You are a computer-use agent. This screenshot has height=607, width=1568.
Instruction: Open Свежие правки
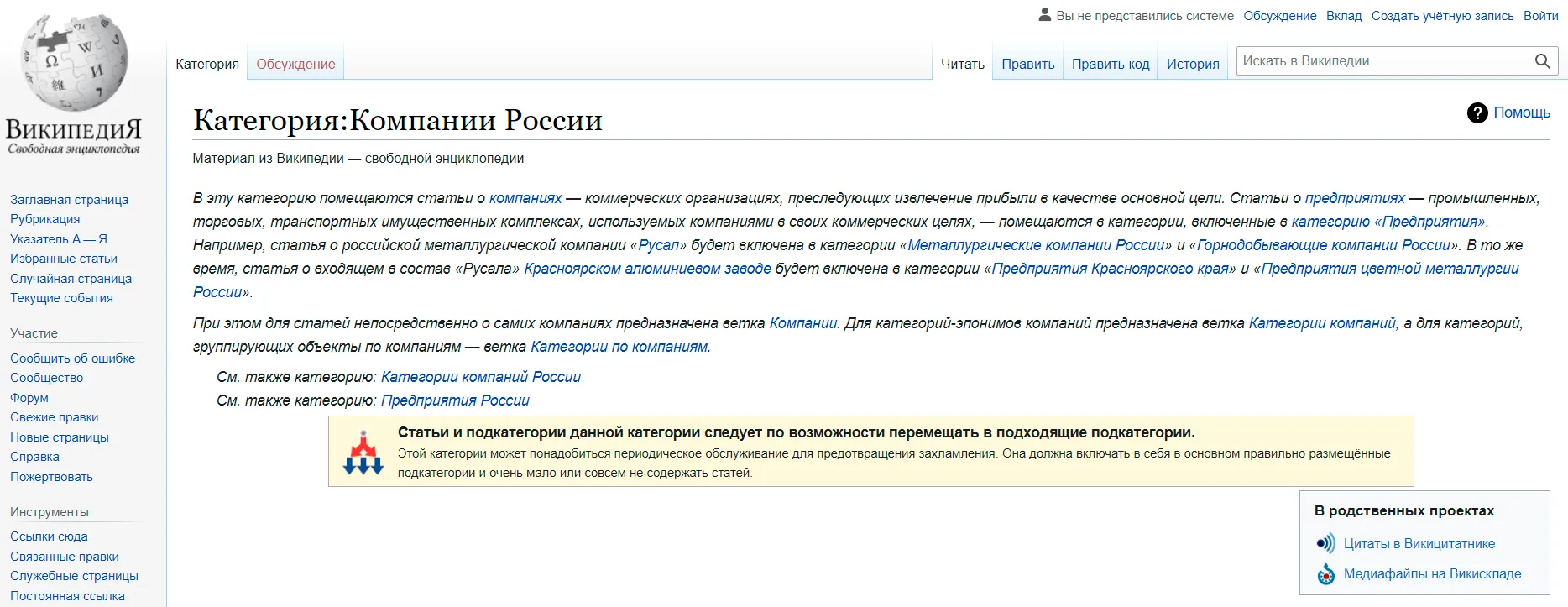(x=54, y=417)
